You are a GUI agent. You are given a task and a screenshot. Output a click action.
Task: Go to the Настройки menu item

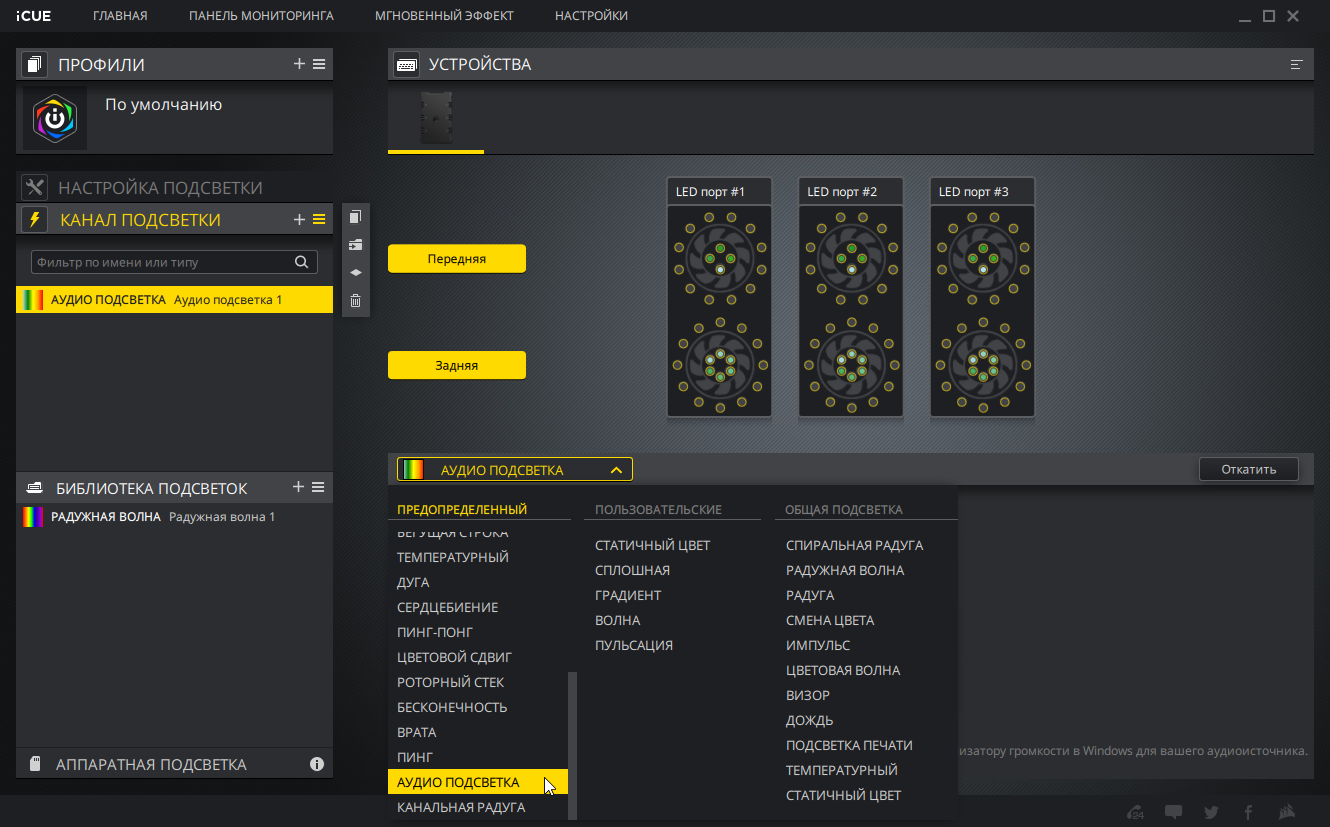tap(591, 16)
